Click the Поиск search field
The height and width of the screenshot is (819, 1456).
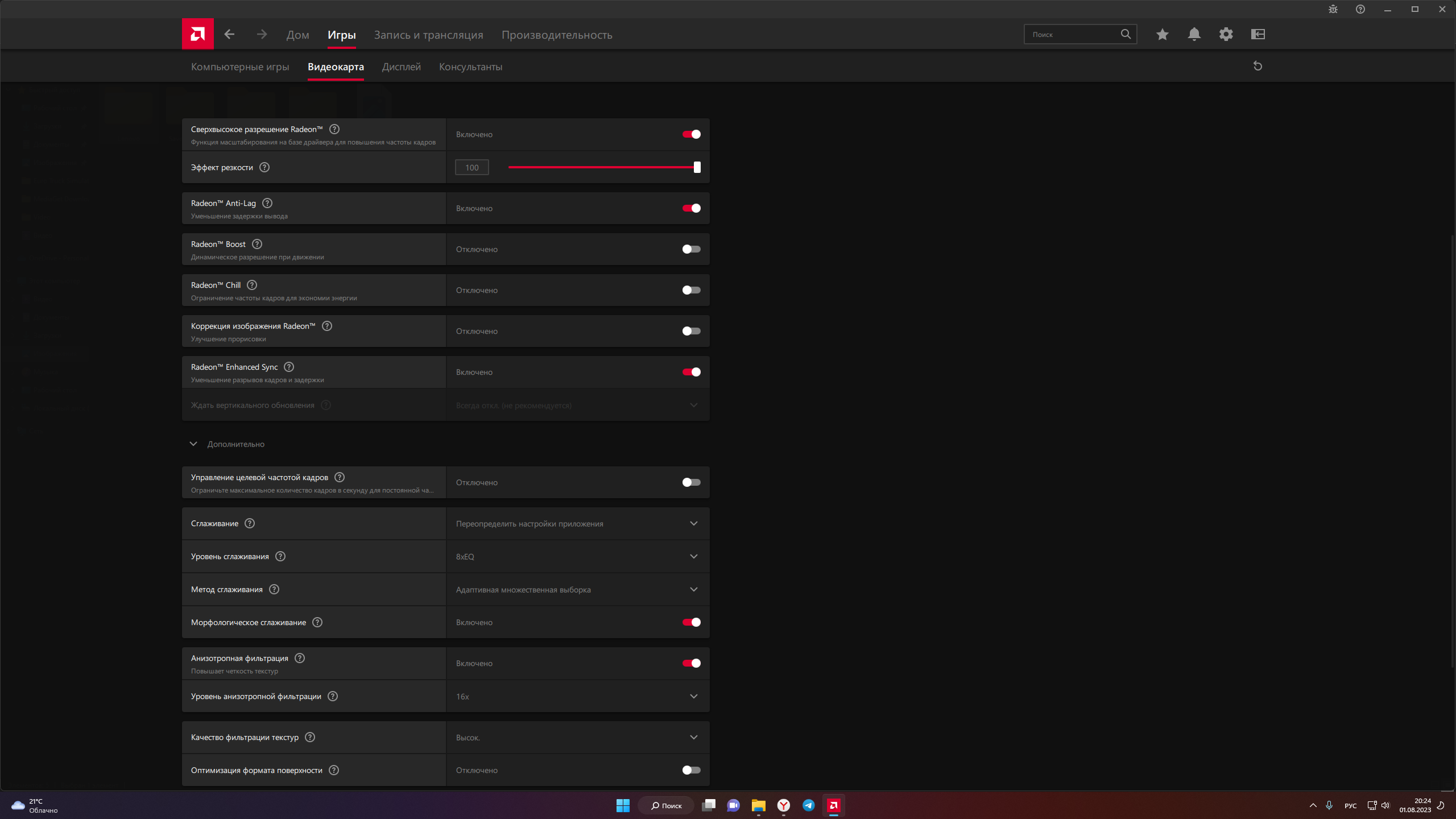[x=1072, y=34]
